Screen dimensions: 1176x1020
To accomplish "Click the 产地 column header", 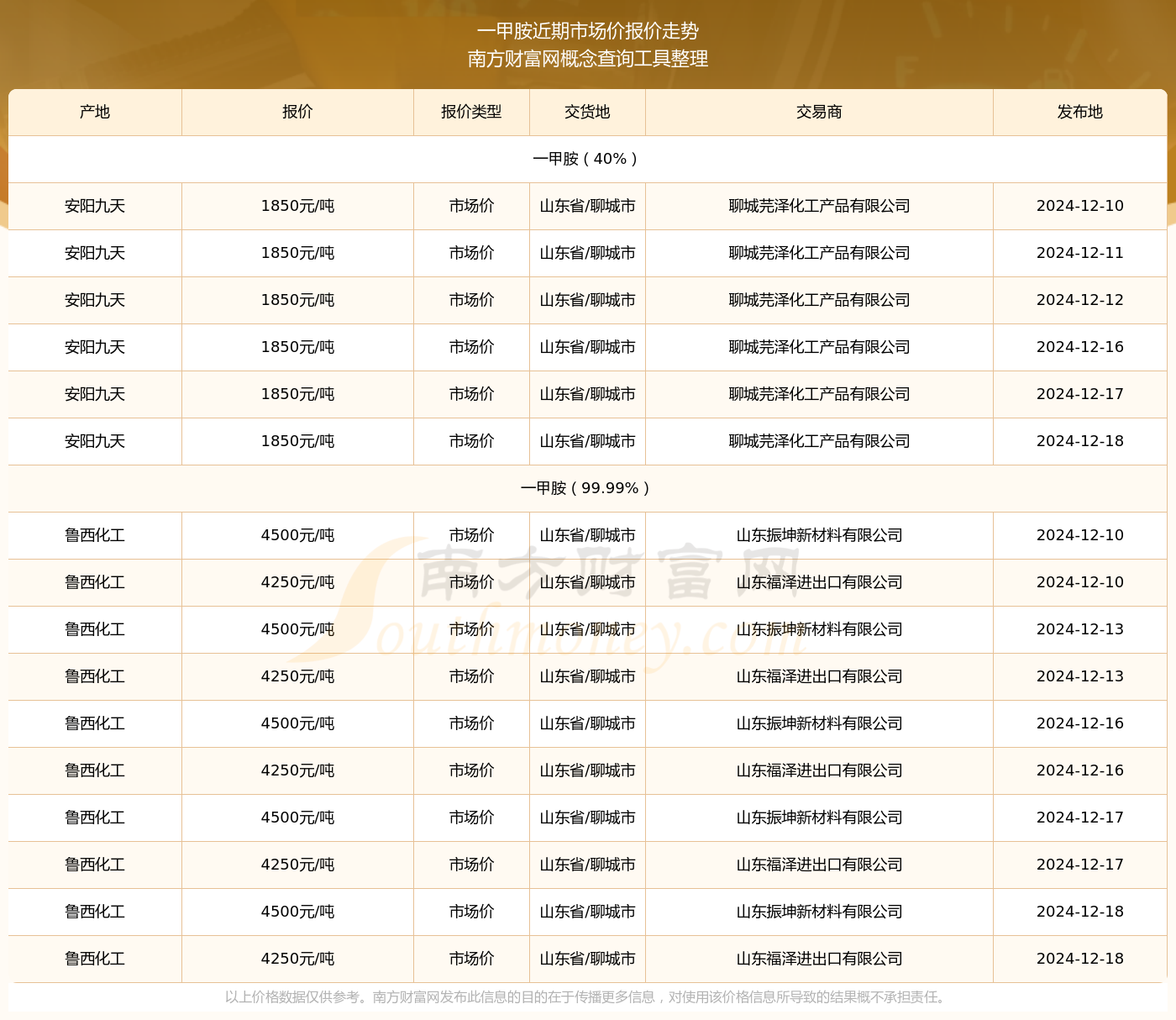I will pyautogui.click(x=95, y=112).
